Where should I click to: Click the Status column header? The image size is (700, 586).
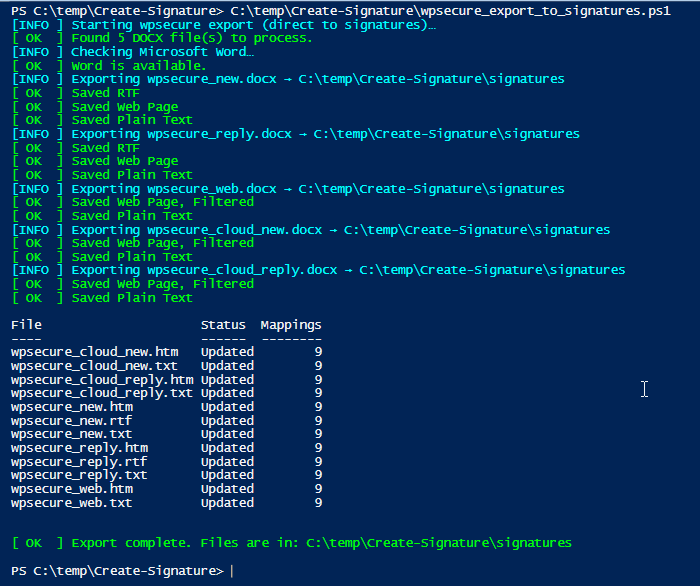(x=223, y=325)
